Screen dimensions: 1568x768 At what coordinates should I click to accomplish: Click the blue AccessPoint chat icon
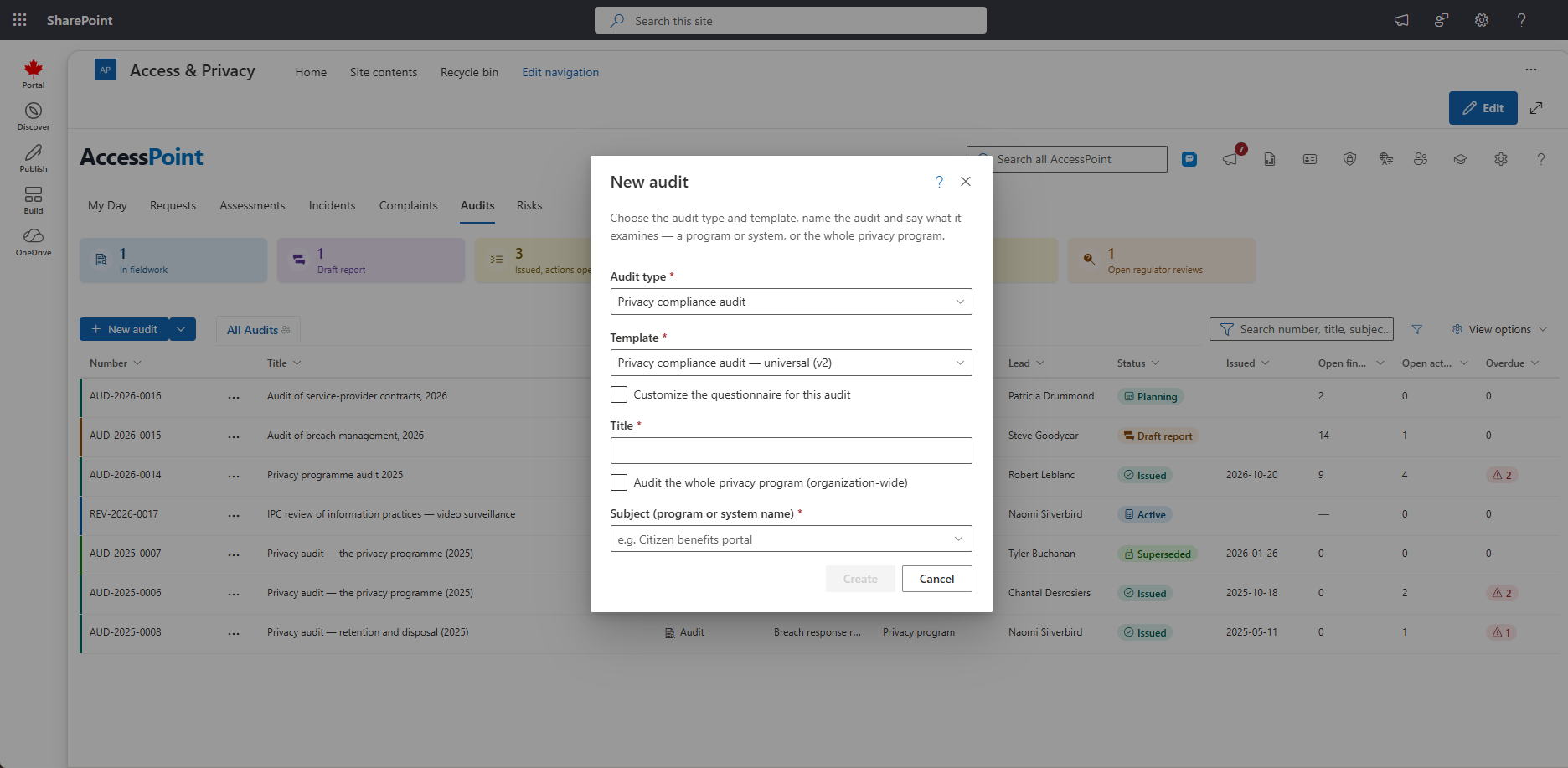[1189, 159]
